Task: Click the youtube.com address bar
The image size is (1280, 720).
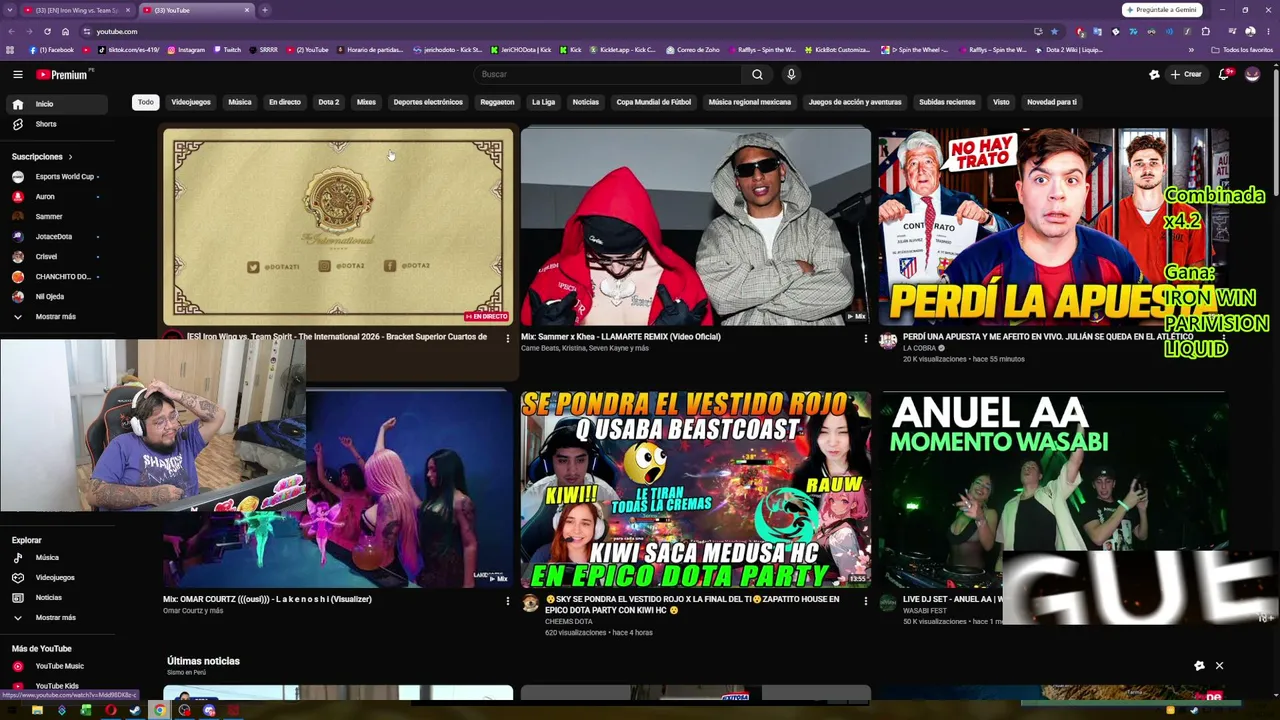Action: tap(560, 32)
